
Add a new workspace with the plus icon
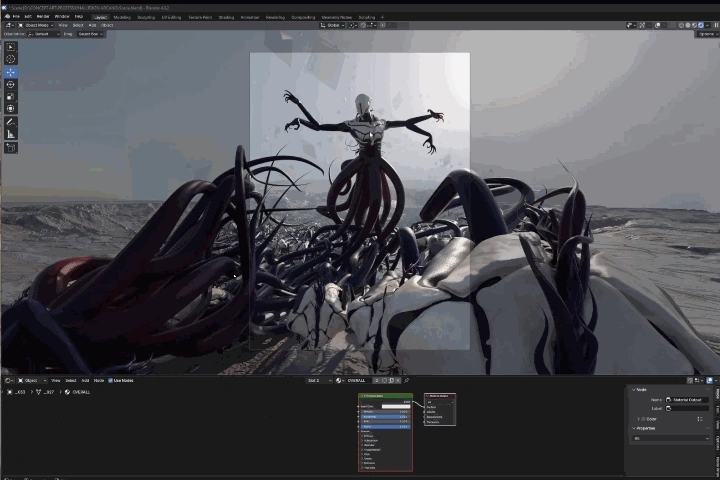pos(382,17)
